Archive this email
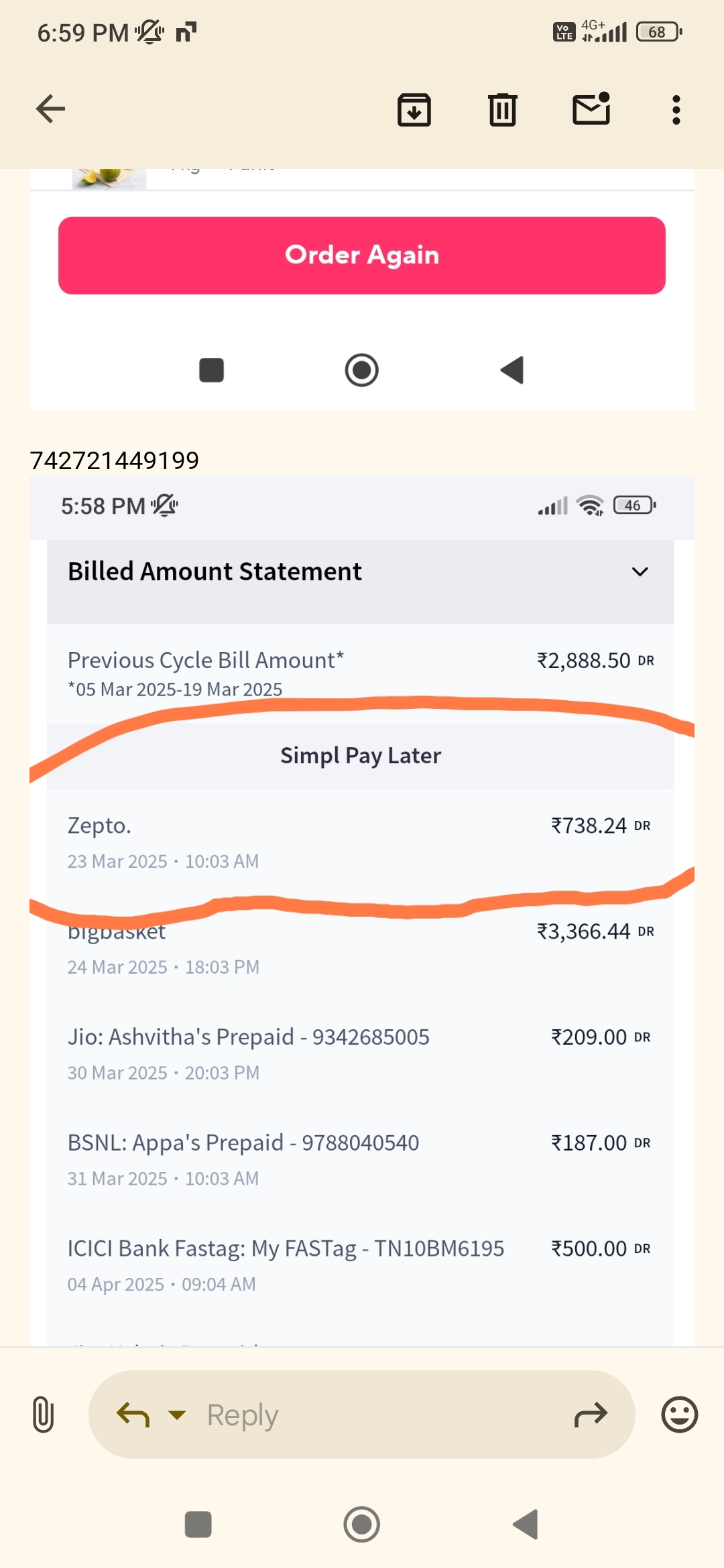 (414, 110)
